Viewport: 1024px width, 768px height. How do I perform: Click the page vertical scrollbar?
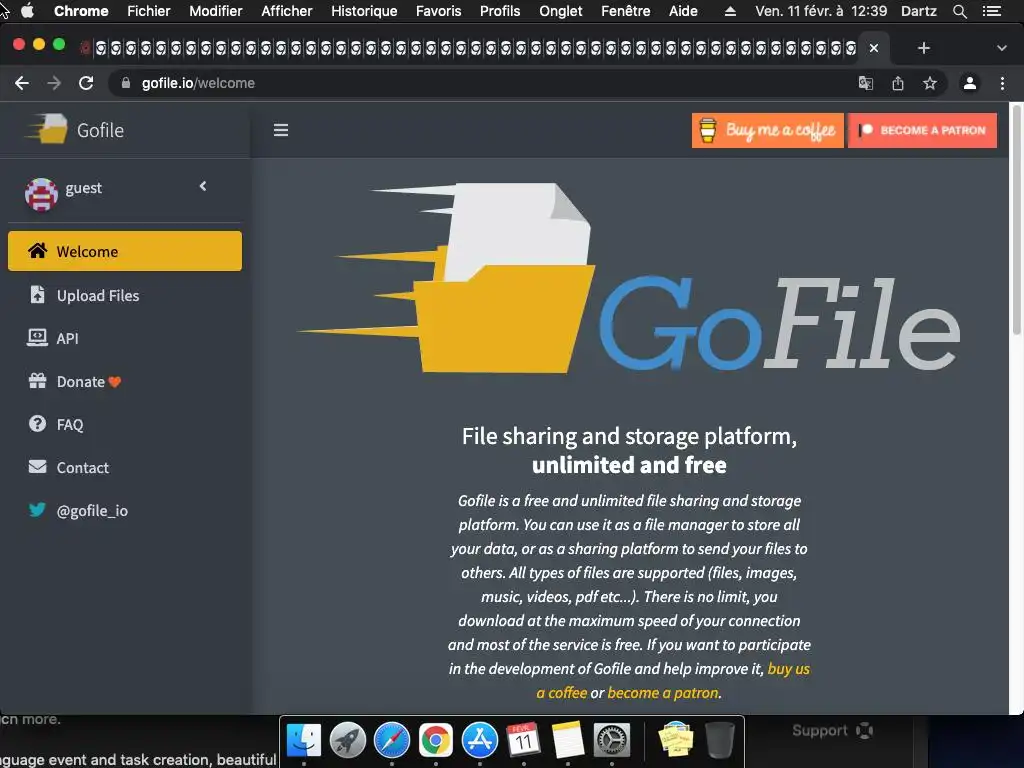(1017, 219)
